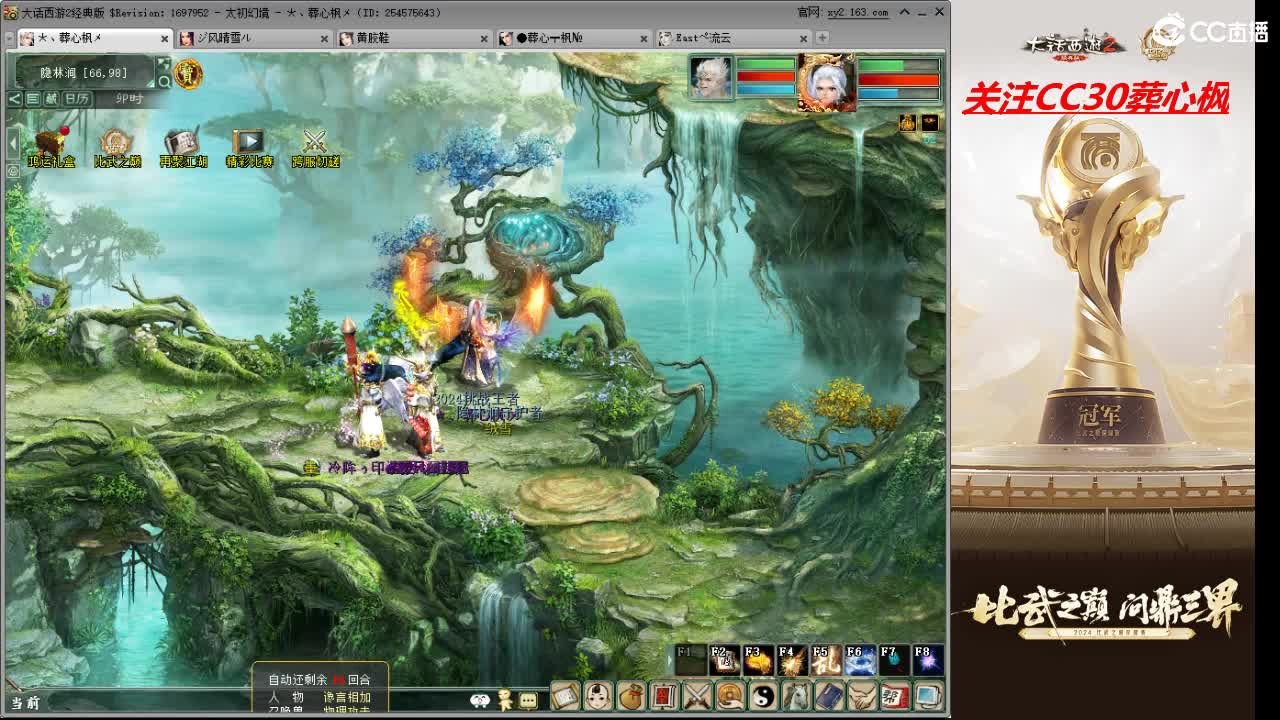1280x720 pixels.
Task: Click the yellow doll figure icon
Action: [x=506, y=699]
